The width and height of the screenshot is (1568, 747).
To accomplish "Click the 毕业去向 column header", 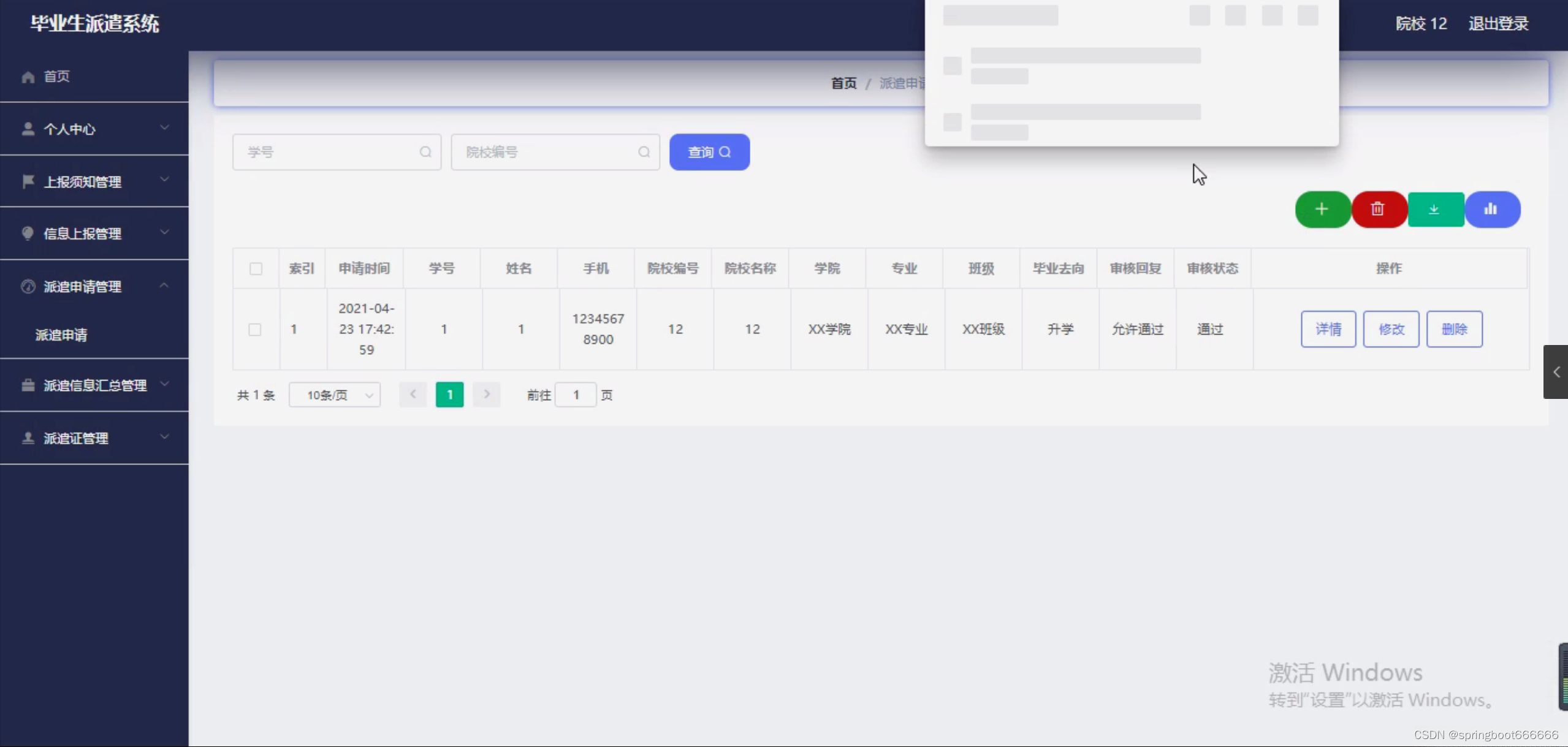I will (x=1058, y=268).
